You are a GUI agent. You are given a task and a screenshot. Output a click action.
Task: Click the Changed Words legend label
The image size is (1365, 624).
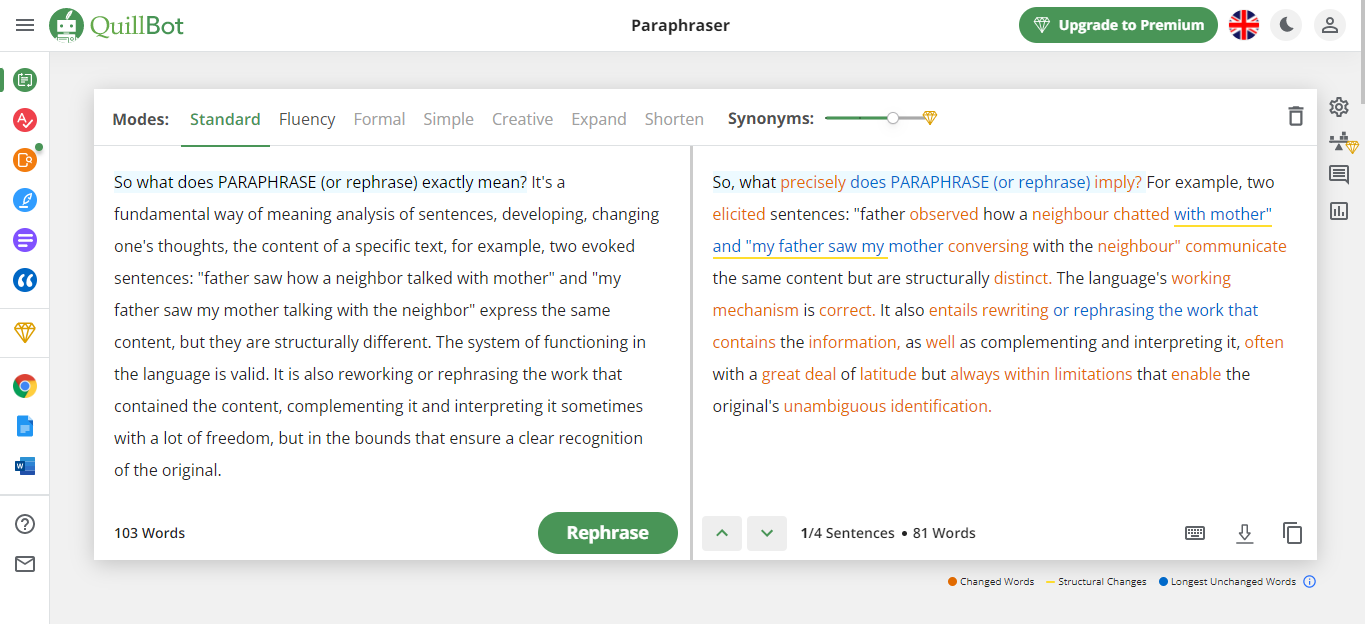997,582
